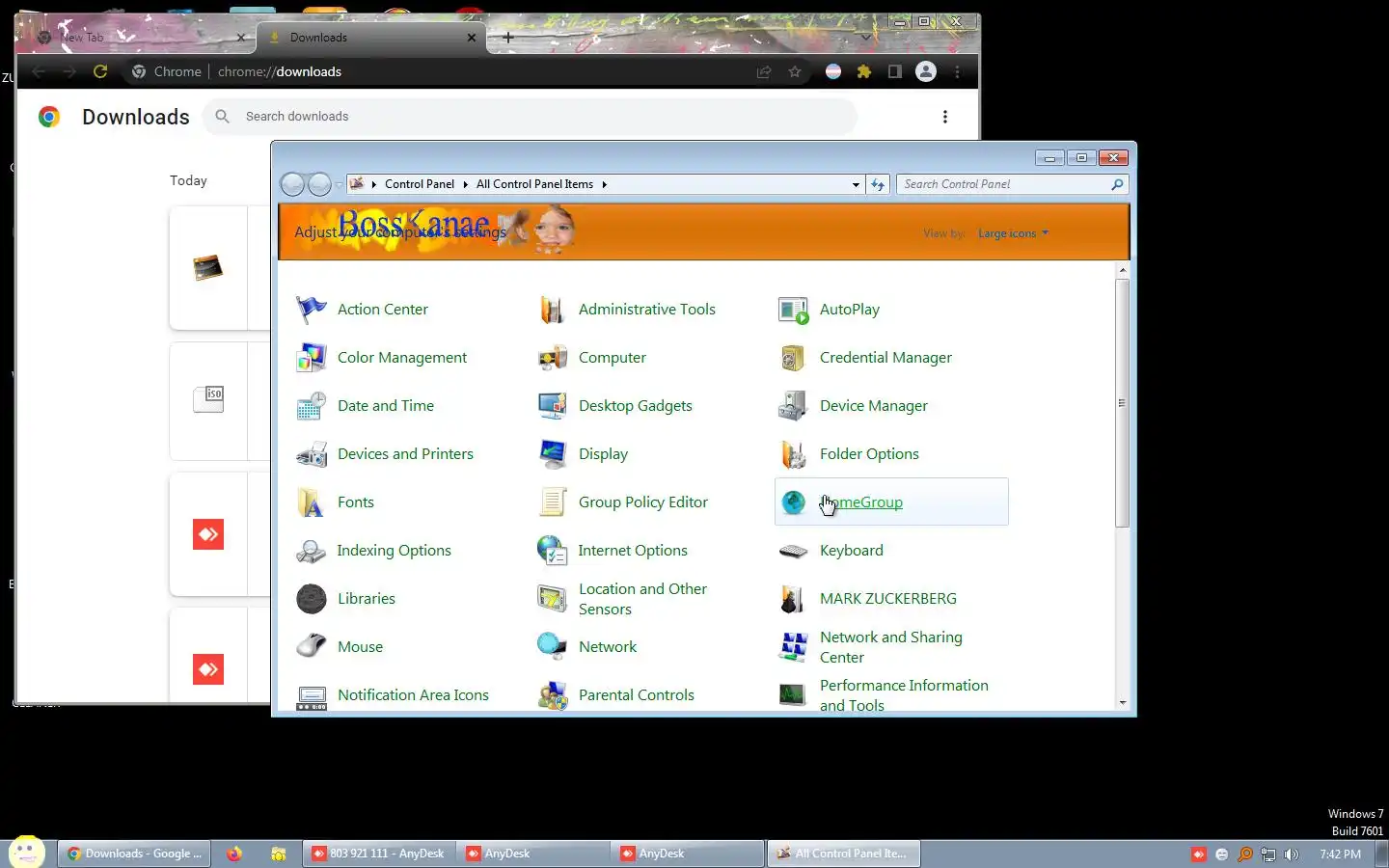Open the Display monitor icon
This screenshot has width=1389, height=868.
[x=552, y=454]
